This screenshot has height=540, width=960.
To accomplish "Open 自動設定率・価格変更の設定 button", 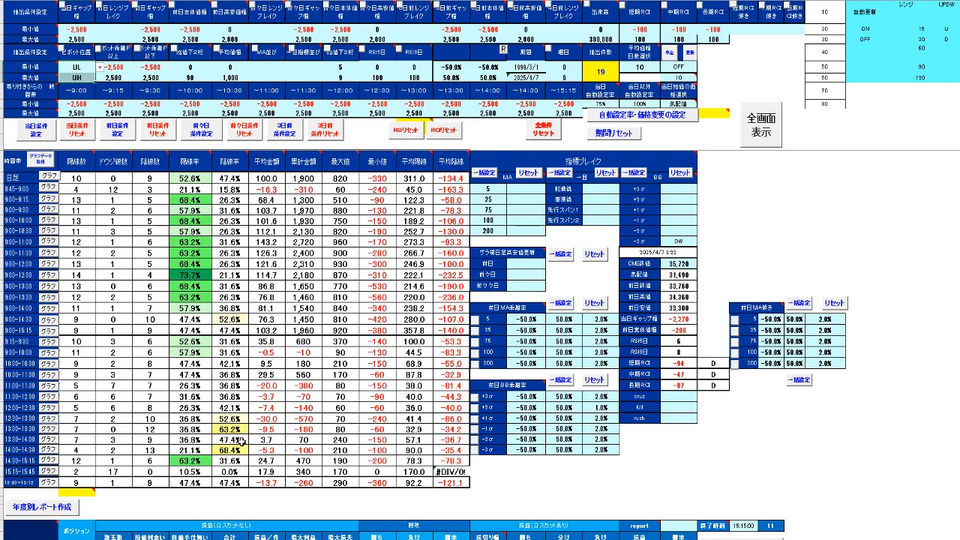I will (642, 114).
